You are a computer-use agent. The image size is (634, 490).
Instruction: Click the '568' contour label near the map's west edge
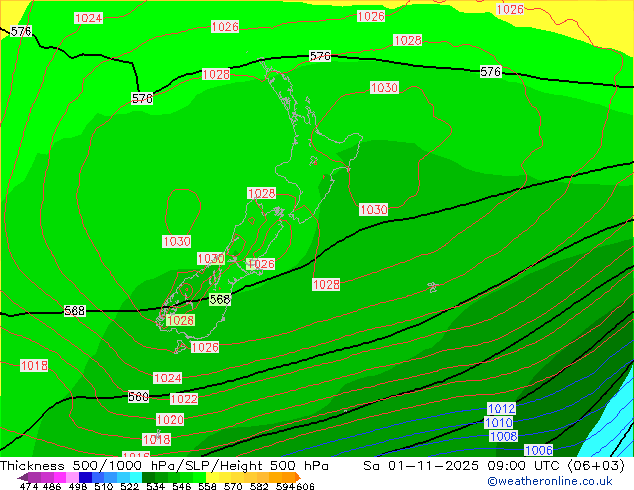point(75,310)
